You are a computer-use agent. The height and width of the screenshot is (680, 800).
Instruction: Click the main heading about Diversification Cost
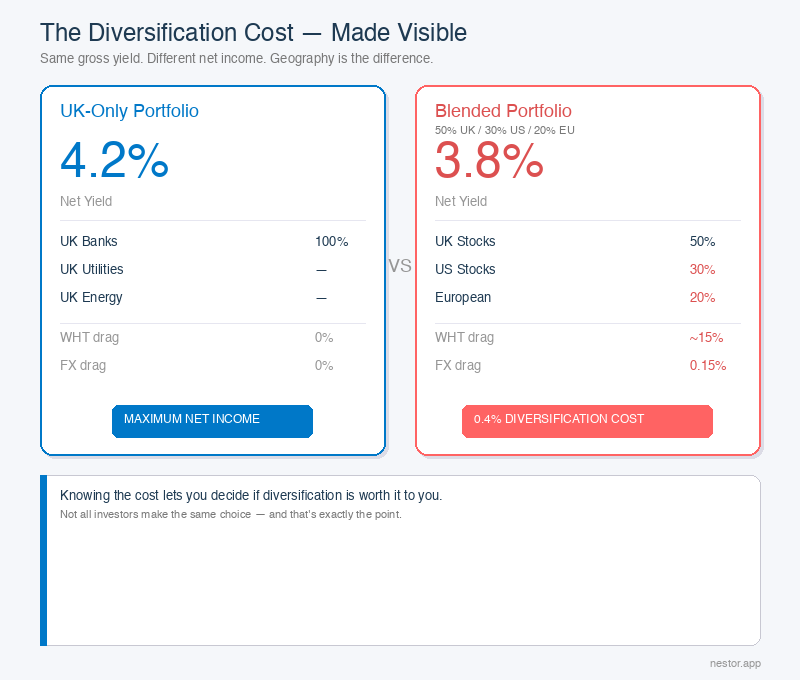pos(252,32)
